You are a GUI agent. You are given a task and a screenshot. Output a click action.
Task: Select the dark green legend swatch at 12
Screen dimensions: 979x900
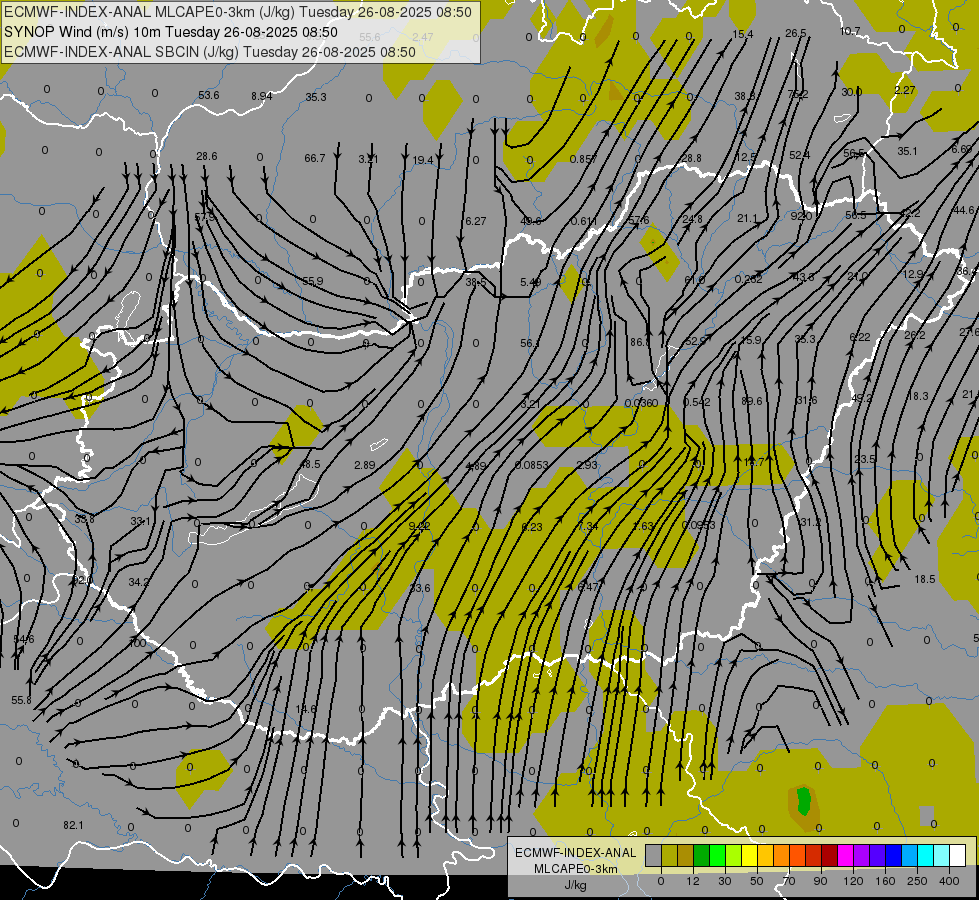702,855
